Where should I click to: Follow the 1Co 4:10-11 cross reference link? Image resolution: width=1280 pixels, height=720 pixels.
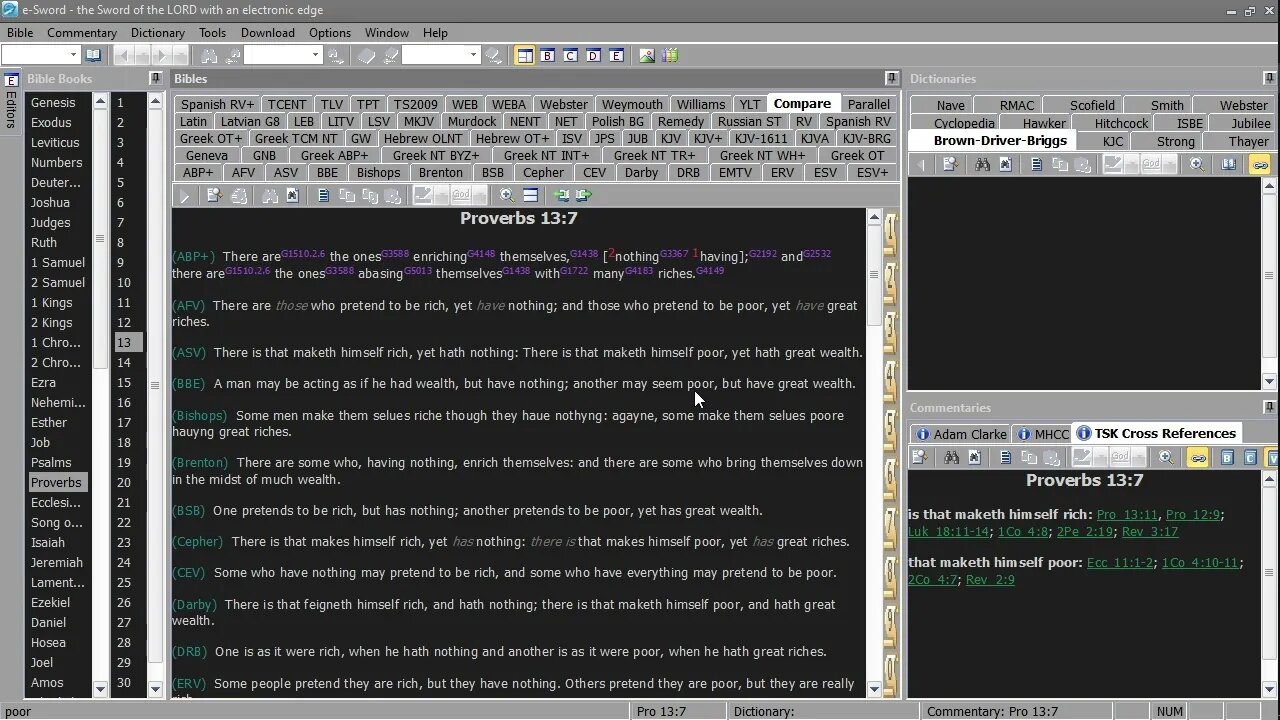tap(1199, 562)
